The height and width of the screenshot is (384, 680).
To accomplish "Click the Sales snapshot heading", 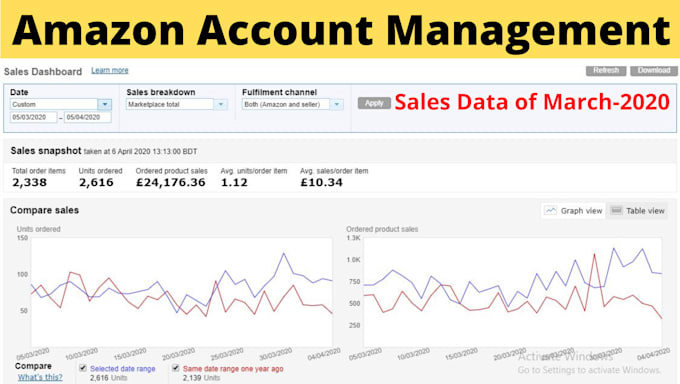I will coord(46,151).
